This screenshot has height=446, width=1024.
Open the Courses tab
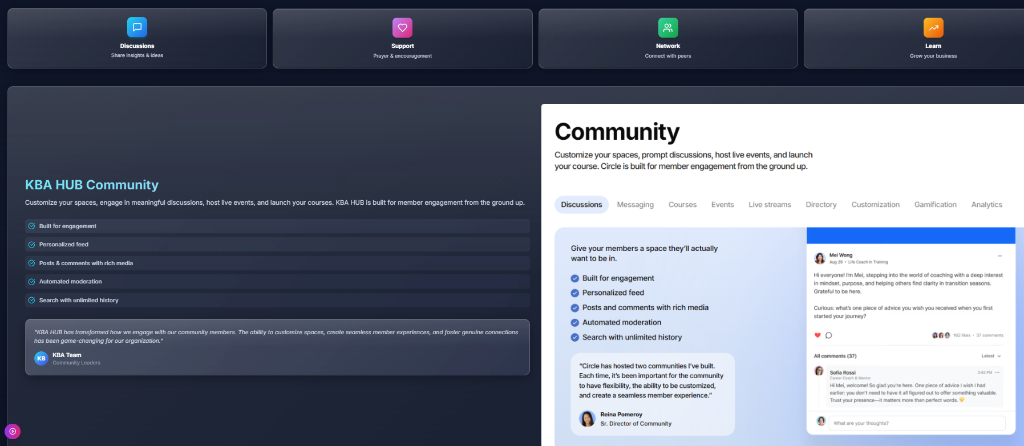click(682, 204)
